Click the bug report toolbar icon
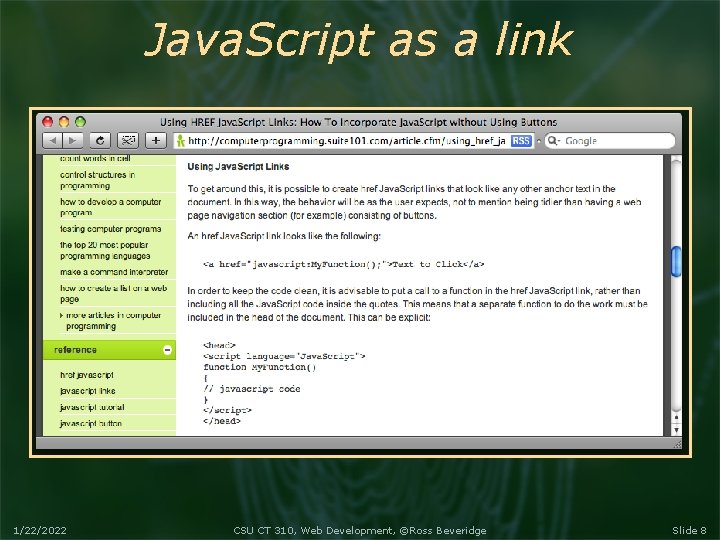720x540 pixels. (128, 141)
